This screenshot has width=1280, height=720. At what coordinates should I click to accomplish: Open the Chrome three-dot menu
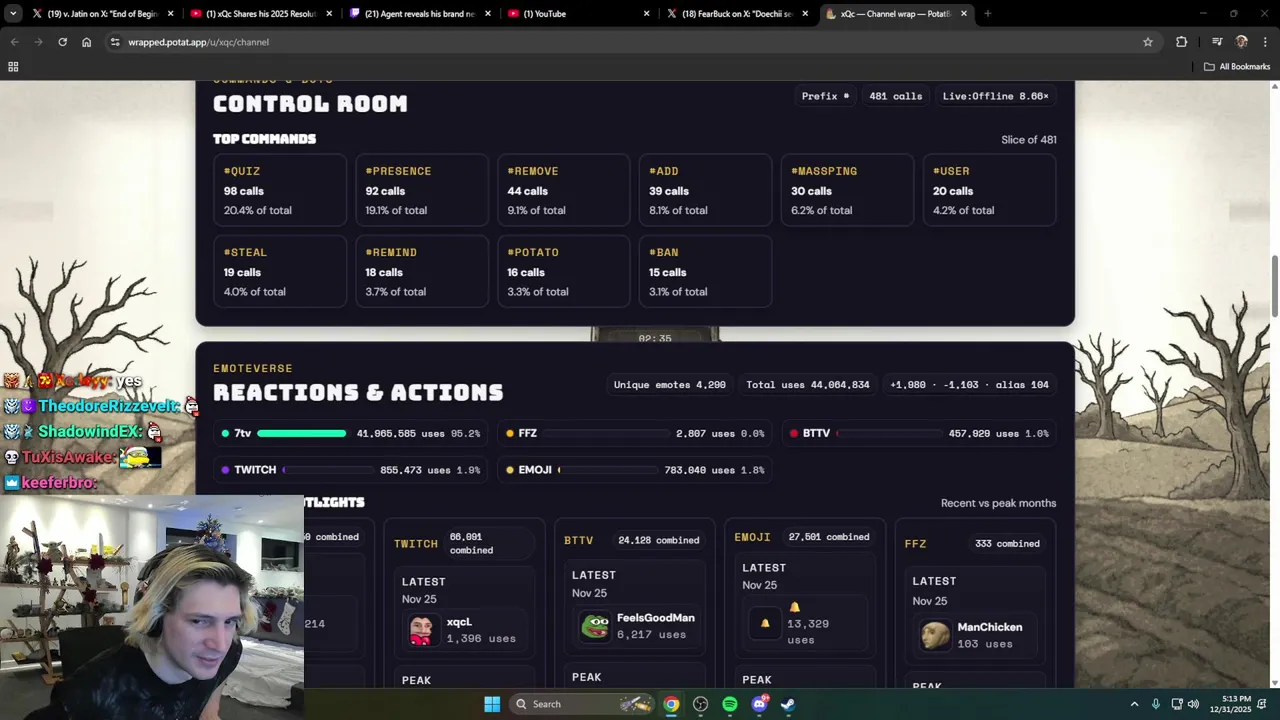(1266, 42)
